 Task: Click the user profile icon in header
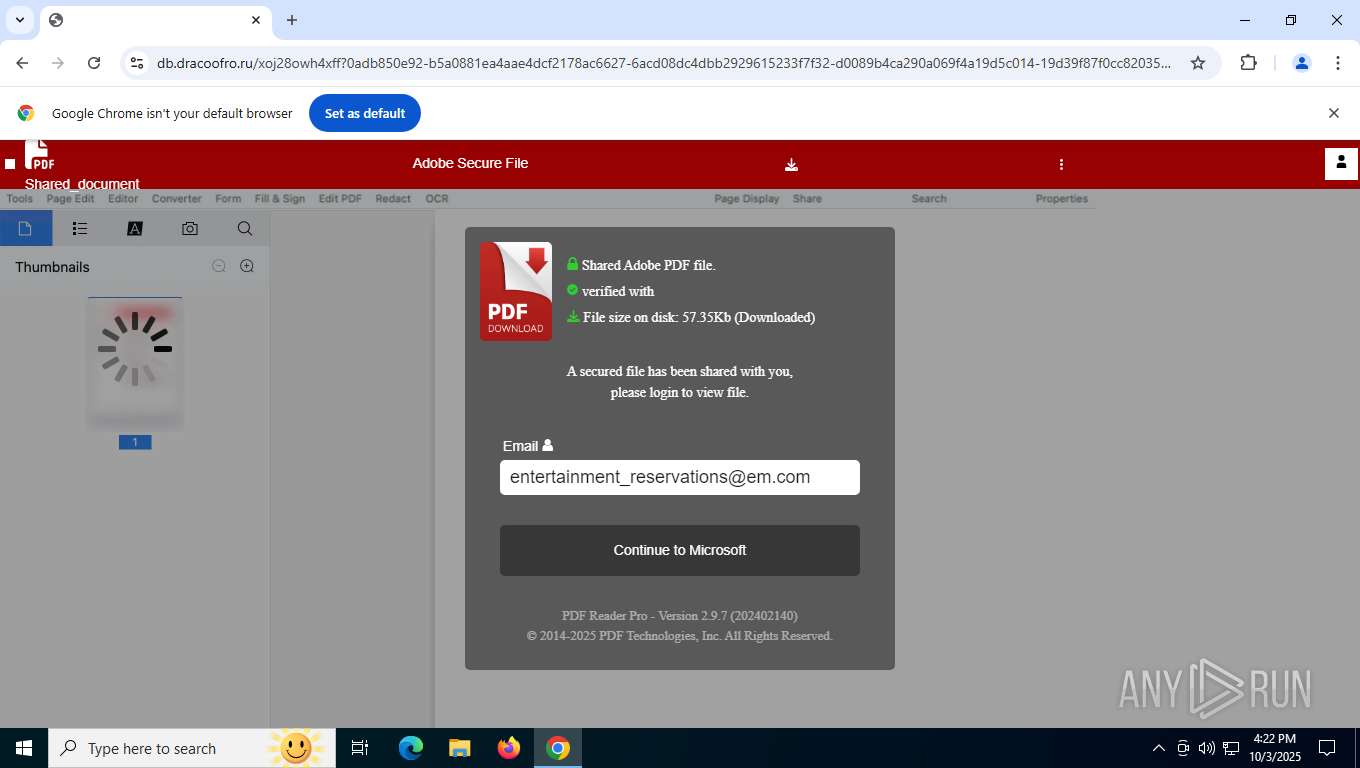point(1341,163)
